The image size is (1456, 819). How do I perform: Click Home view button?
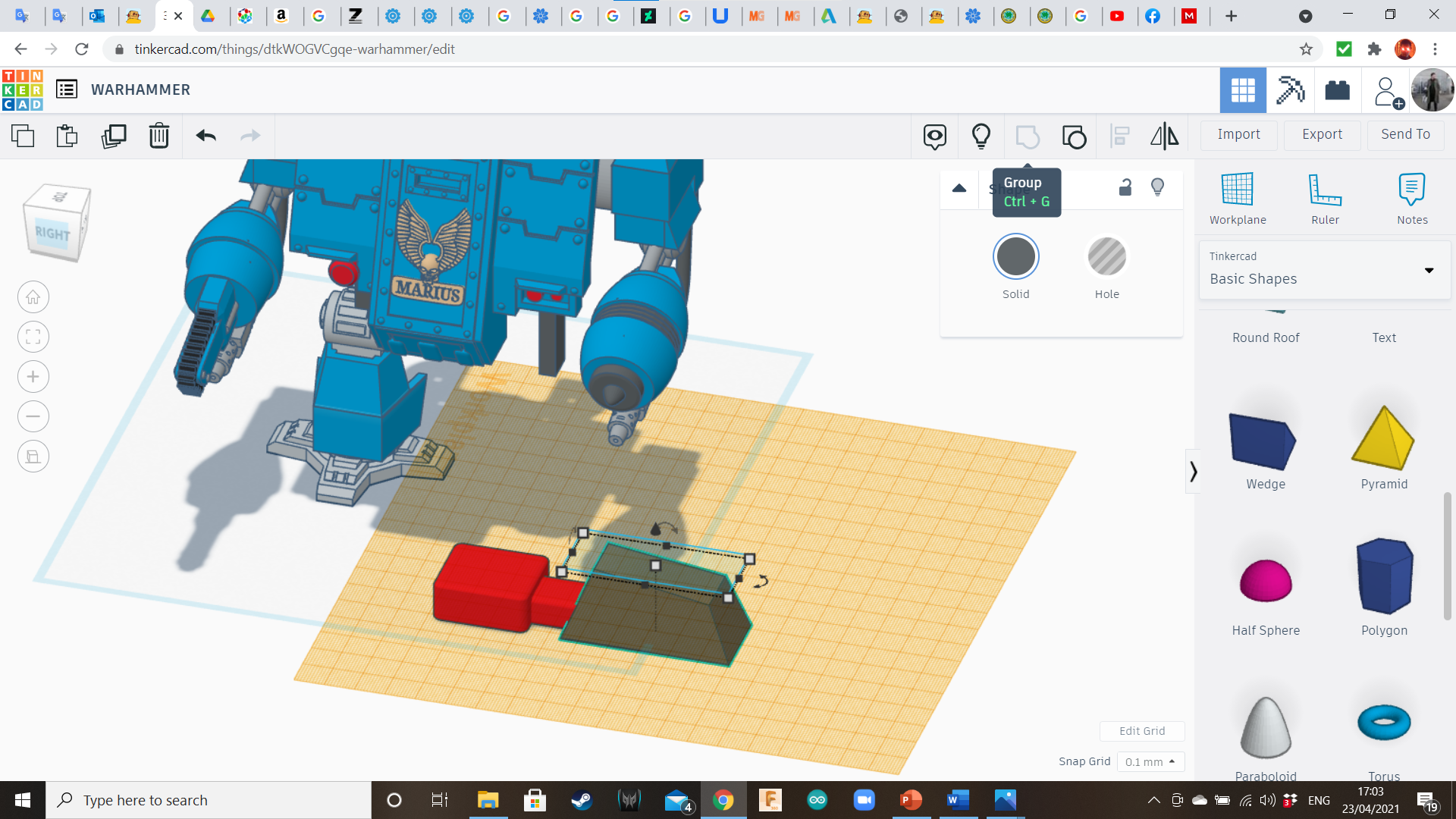pyautogui.click(x=33, y=297)
